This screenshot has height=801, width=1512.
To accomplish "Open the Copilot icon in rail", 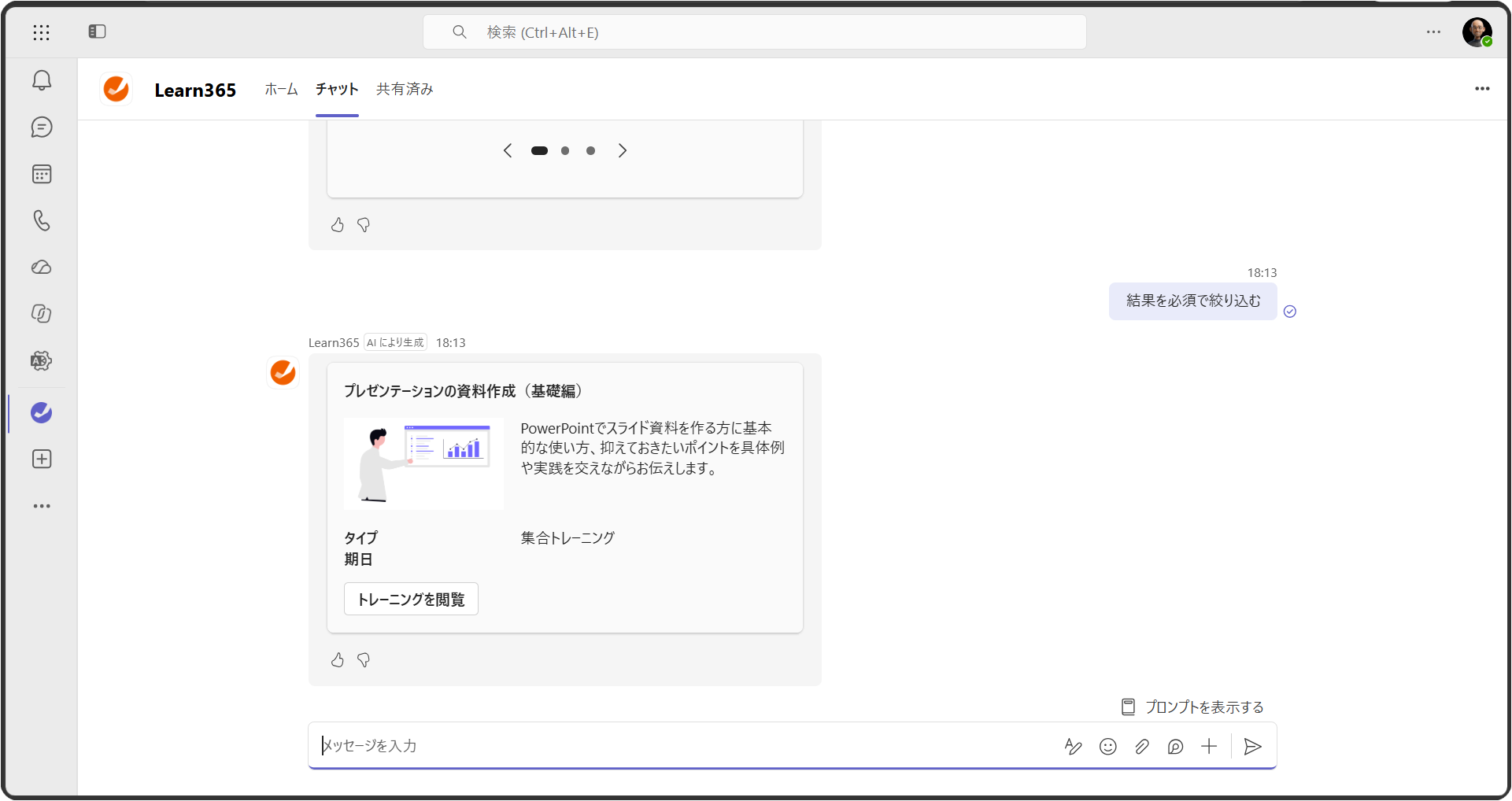I will [x=42, y=314].
